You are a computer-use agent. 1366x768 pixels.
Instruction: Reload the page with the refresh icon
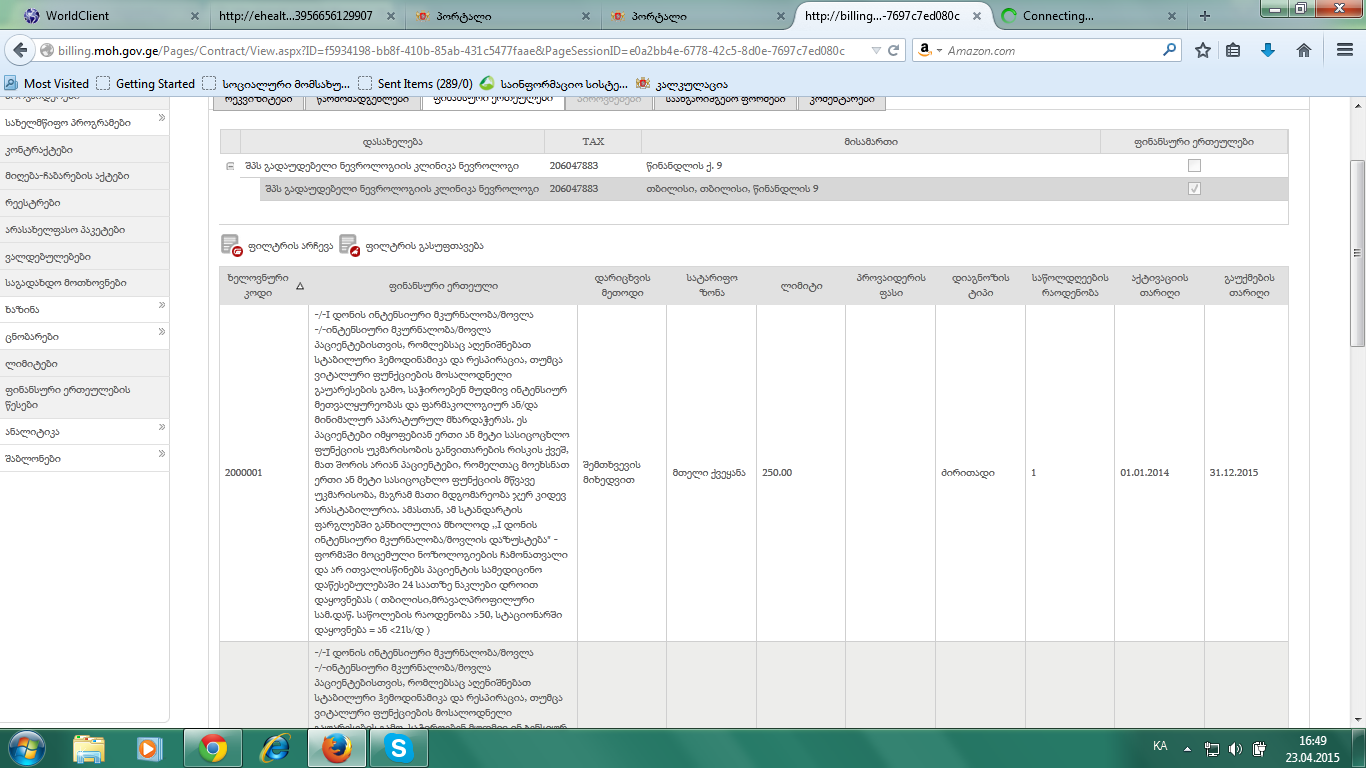pyautogui.click(x=894, y=50)
